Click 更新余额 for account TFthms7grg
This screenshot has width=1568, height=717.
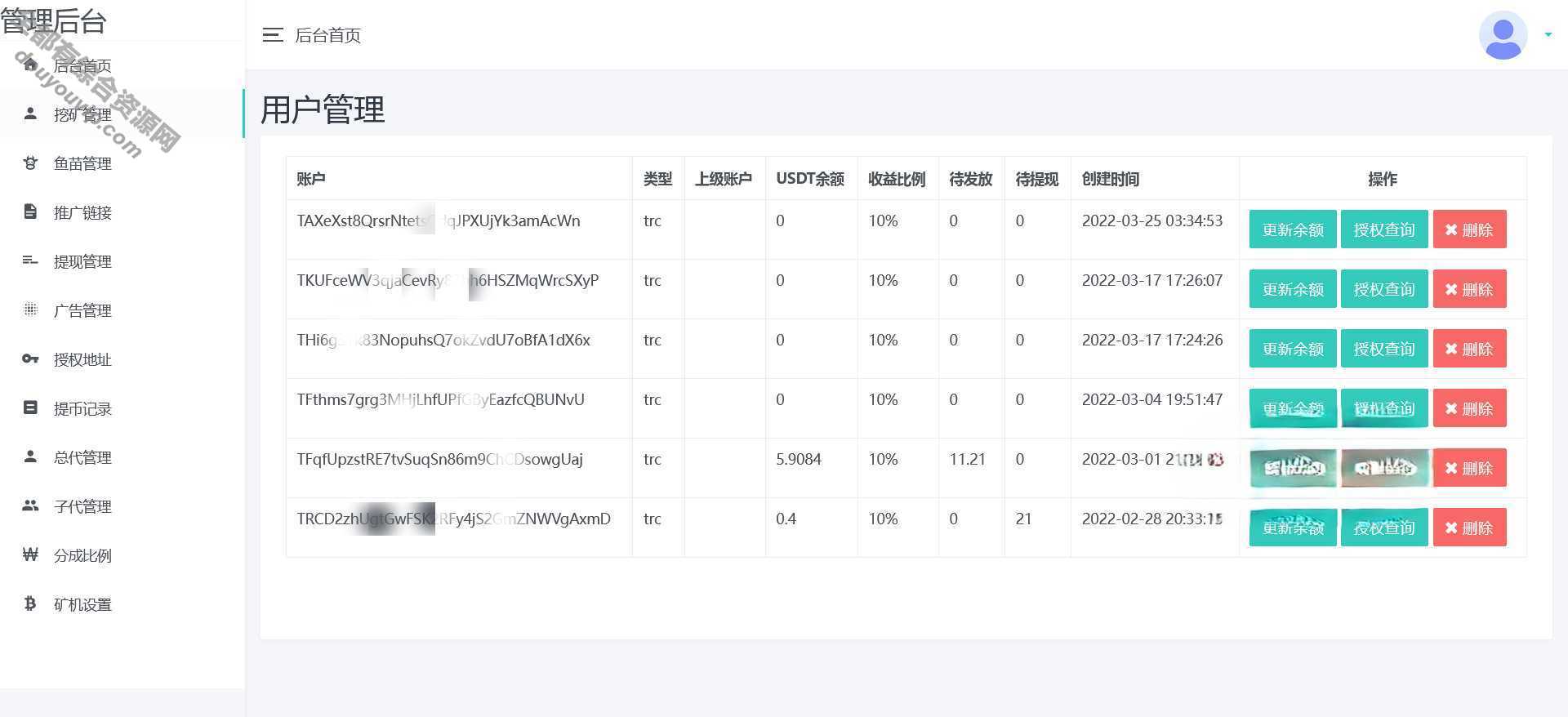point(1293,408)
